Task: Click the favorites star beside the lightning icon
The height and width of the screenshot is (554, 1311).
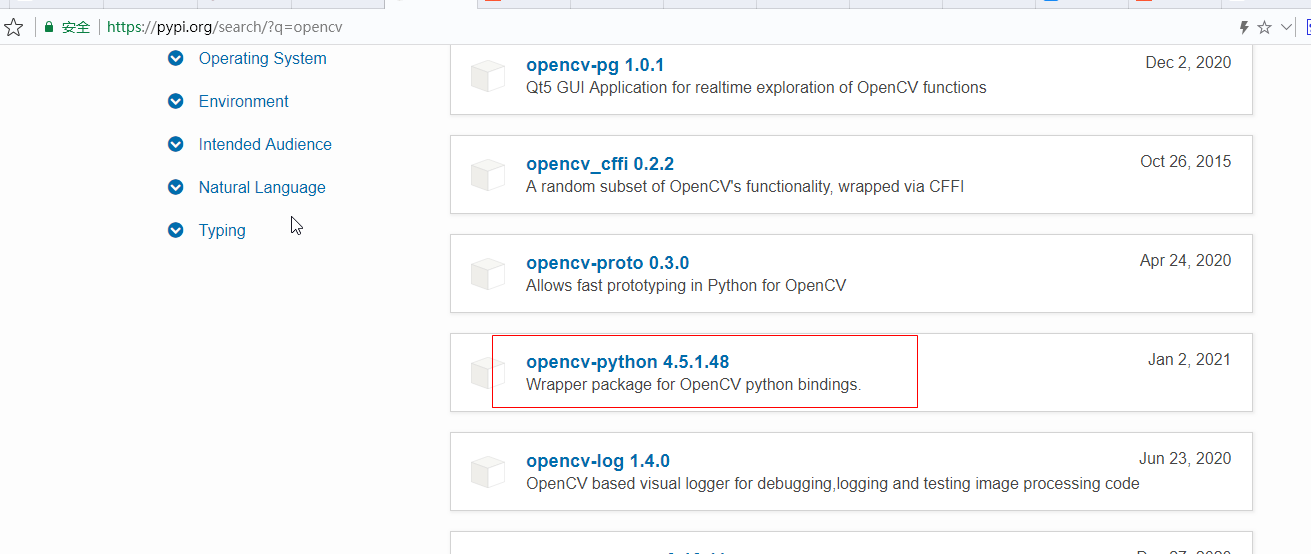Action: click(1264, 27)
